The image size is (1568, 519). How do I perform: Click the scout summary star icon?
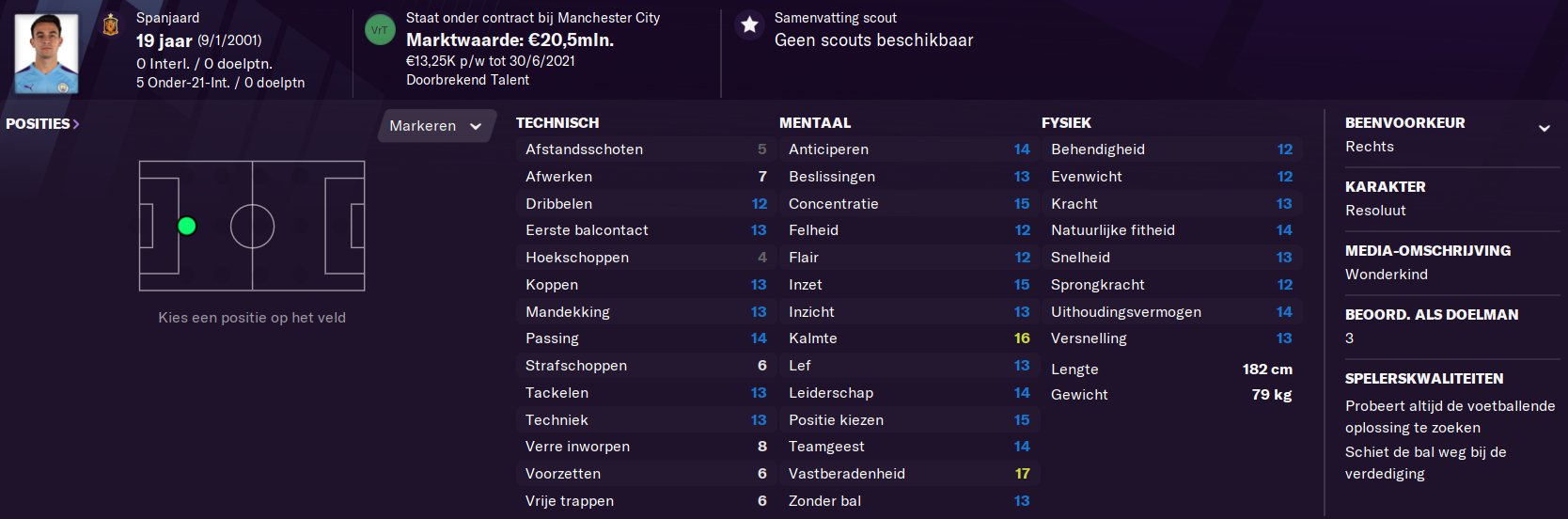pyautogui.click(x=749, y=25)
